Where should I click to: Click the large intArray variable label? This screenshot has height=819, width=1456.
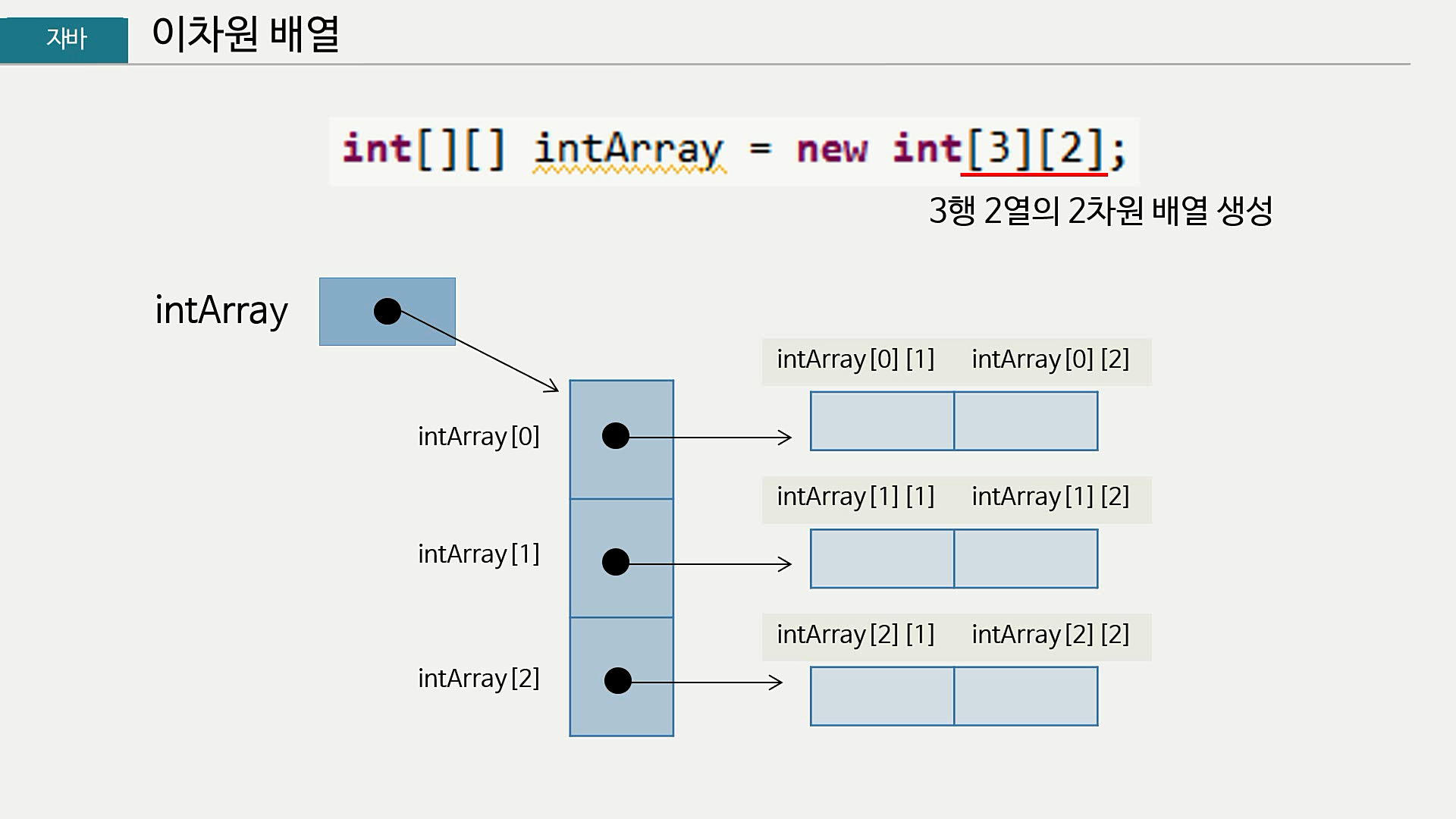[x=221, y=311]
